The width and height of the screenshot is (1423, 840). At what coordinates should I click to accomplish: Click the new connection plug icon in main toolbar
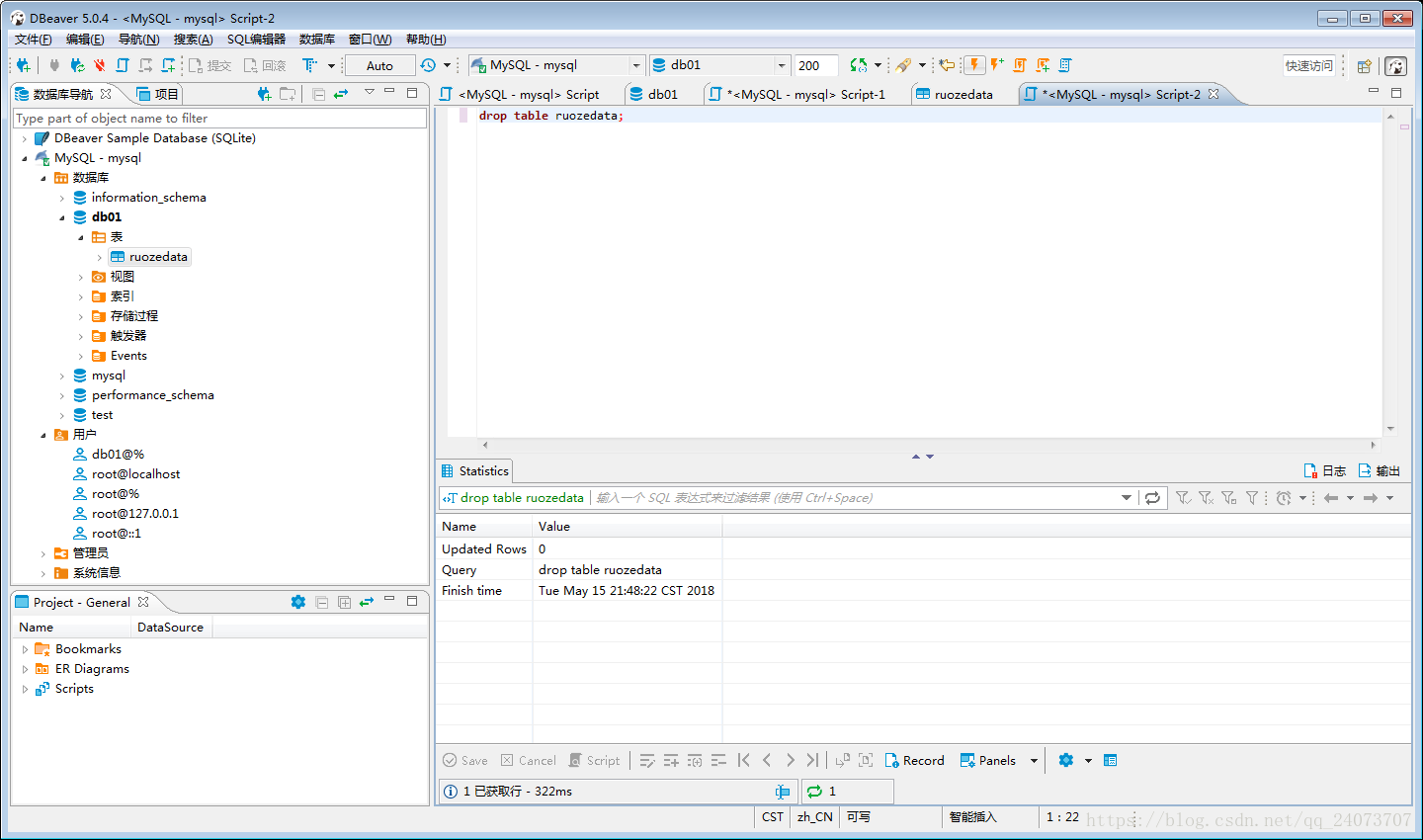click(x=23, y=65)
